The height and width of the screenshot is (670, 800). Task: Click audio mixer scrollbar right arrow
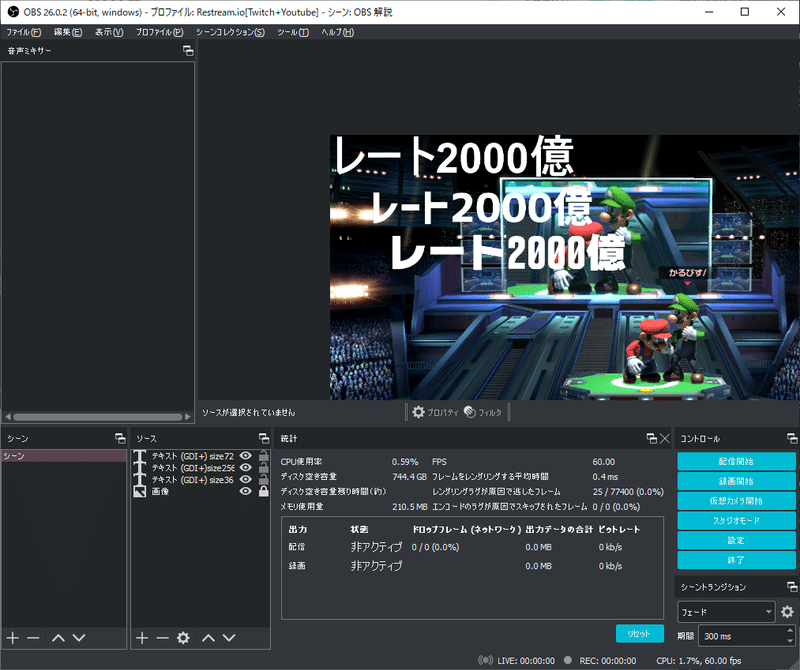(188, 417)
